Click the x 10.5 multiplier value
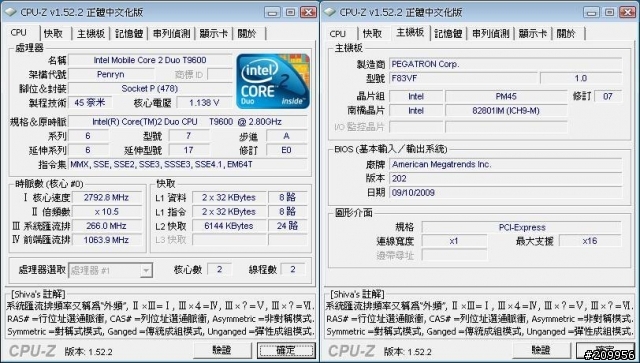640x363 pixels. click(107, 212)
